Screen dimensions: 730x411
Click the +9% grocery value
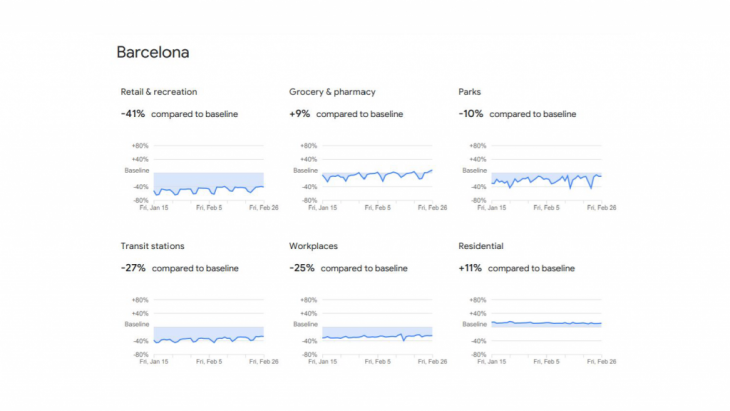[299, 114]
